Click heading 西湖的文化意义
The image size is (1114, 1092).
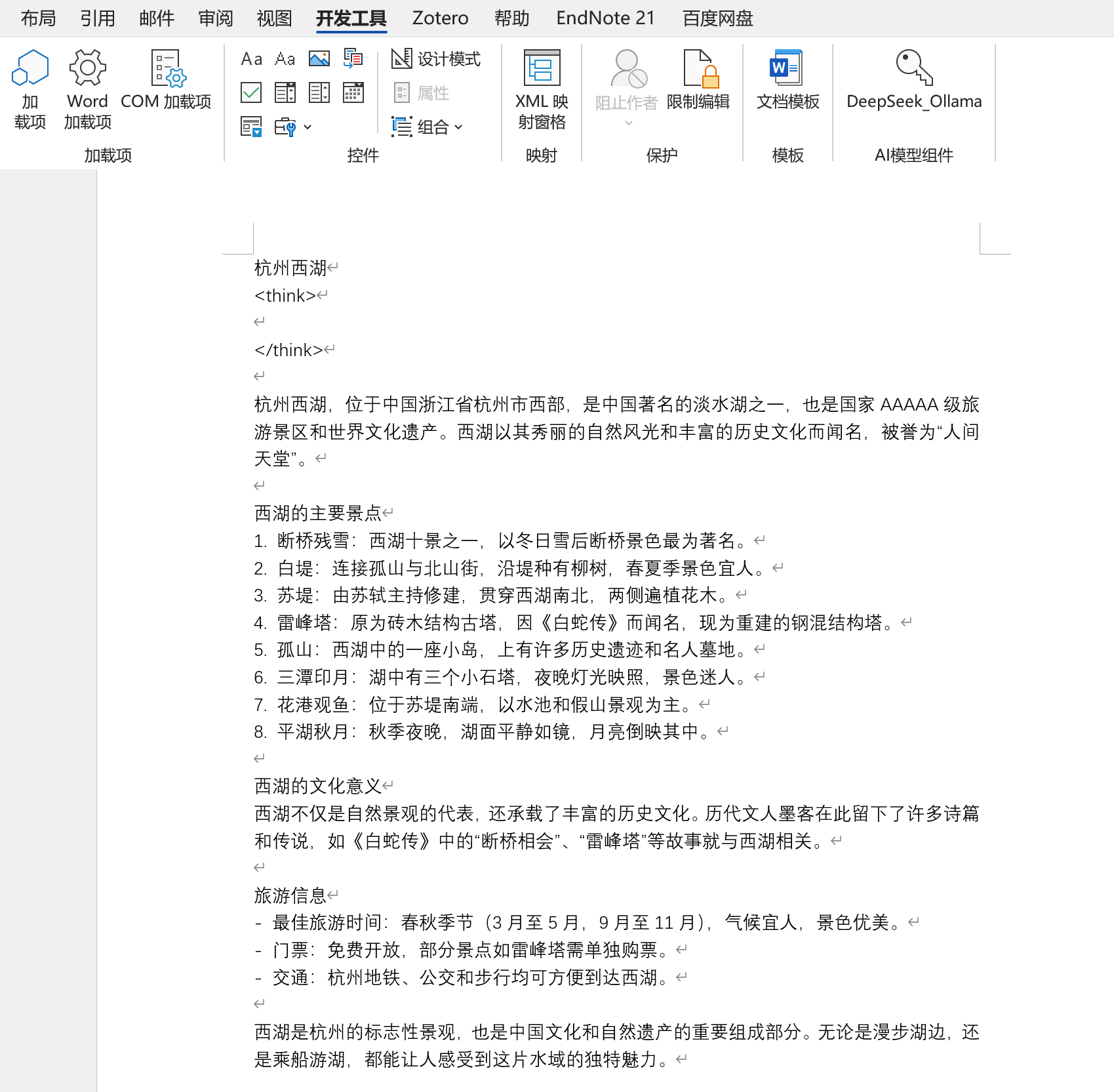[318, 786]
